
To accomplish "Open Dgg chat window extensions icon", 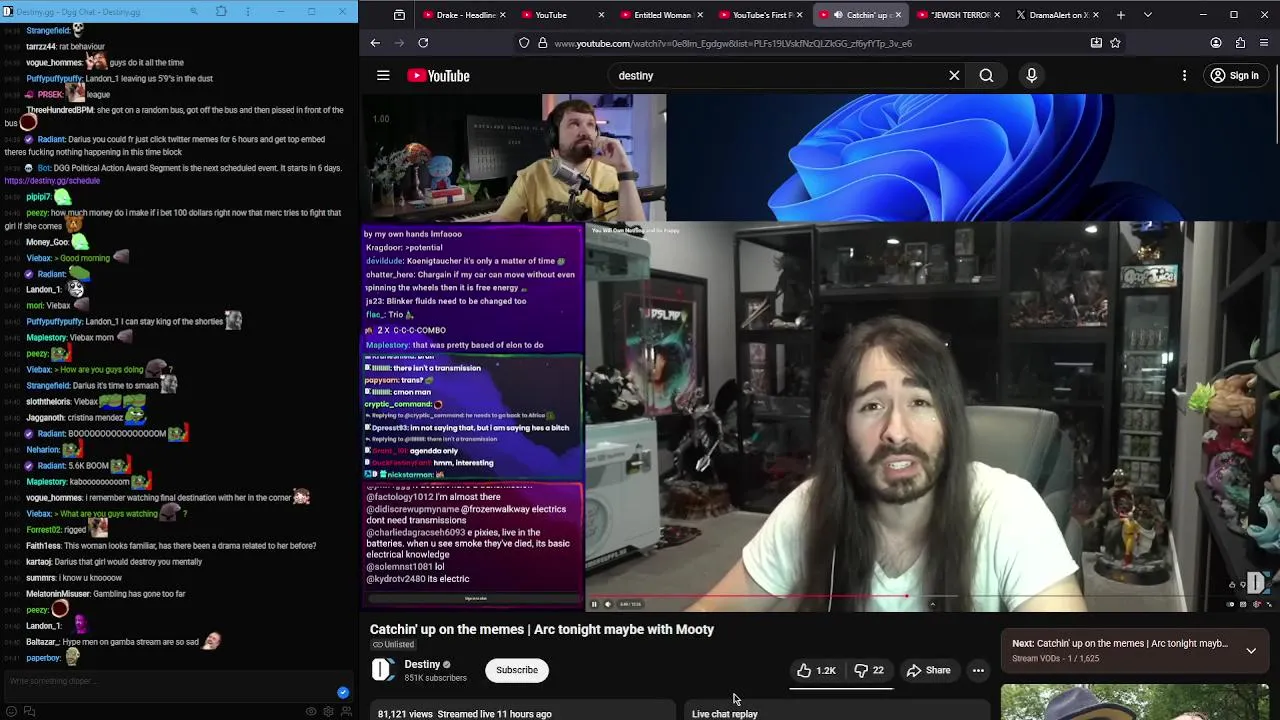I will pyautogui.click(x=221, y=12).
